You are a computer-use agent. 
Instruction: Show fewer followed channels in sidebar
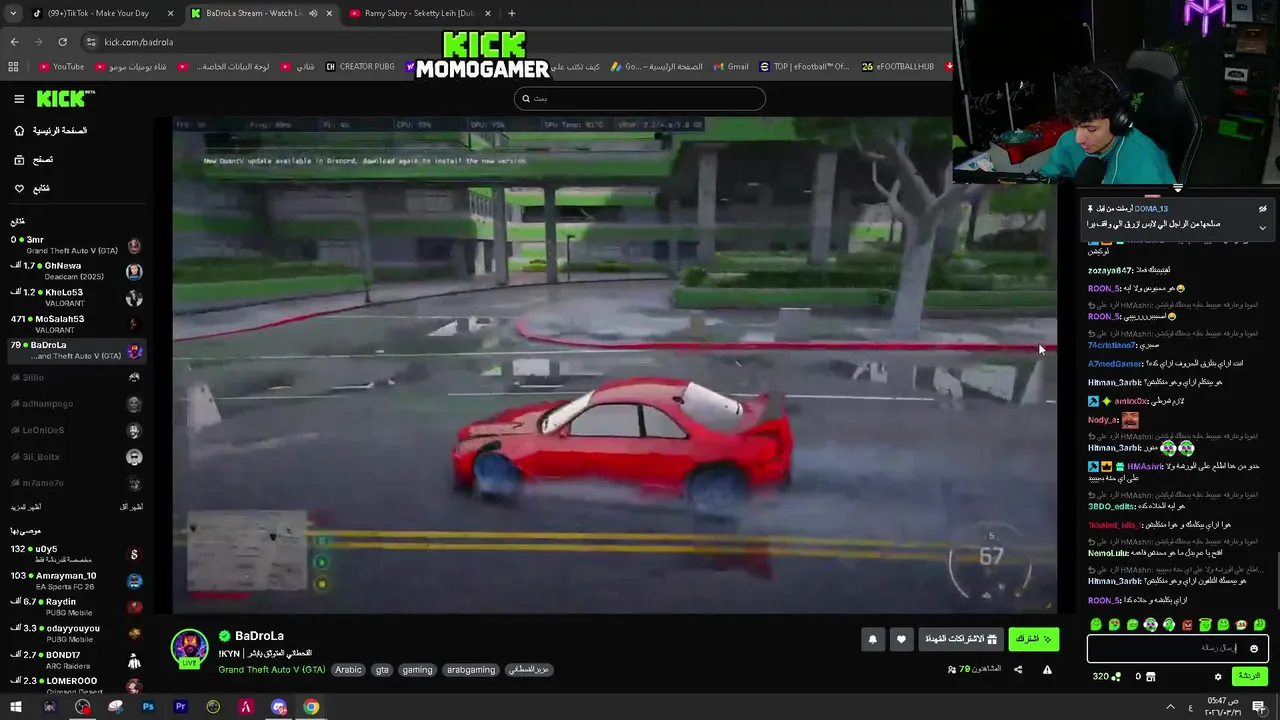(x=131, y=507)
